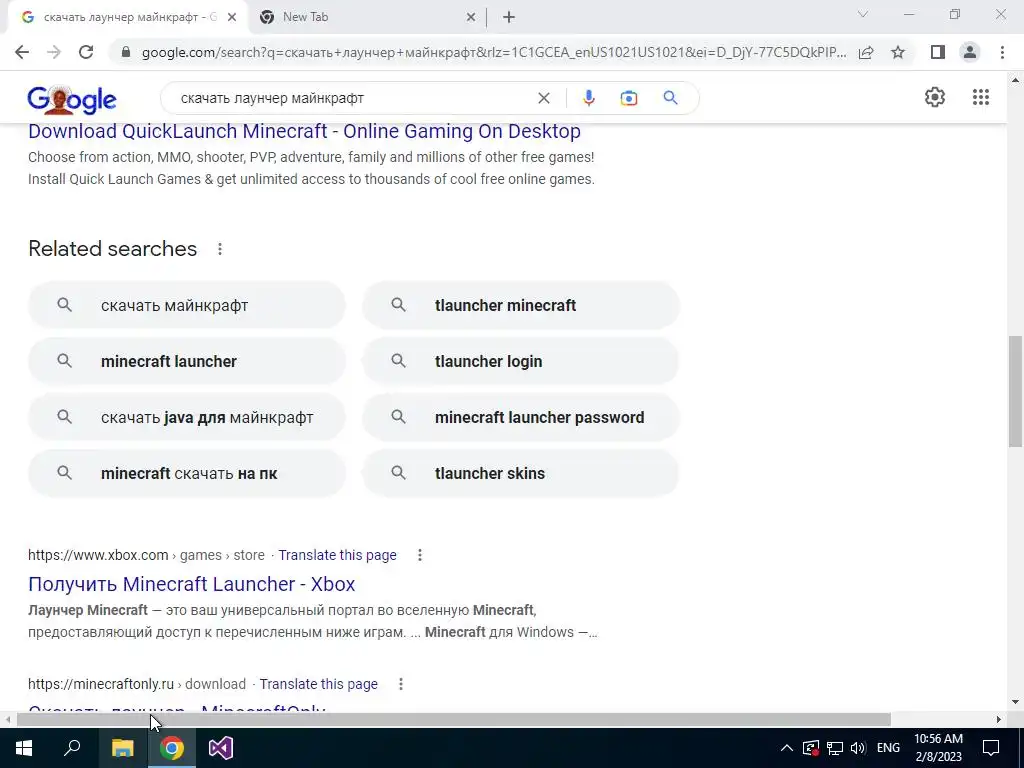The height and width of the screenshot is (768, 1024).
Task: Show hidden system tray icons
Action: click(x=787, y=748)
